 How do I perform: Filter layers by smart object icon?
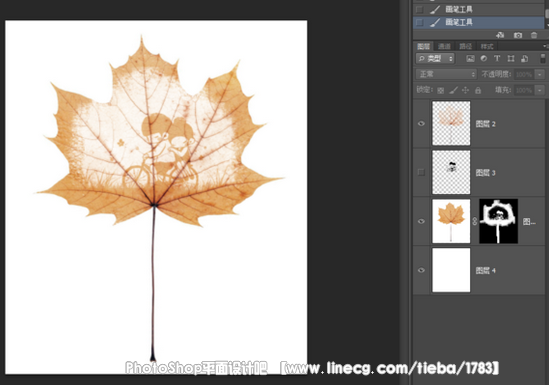tap(524, 58)
